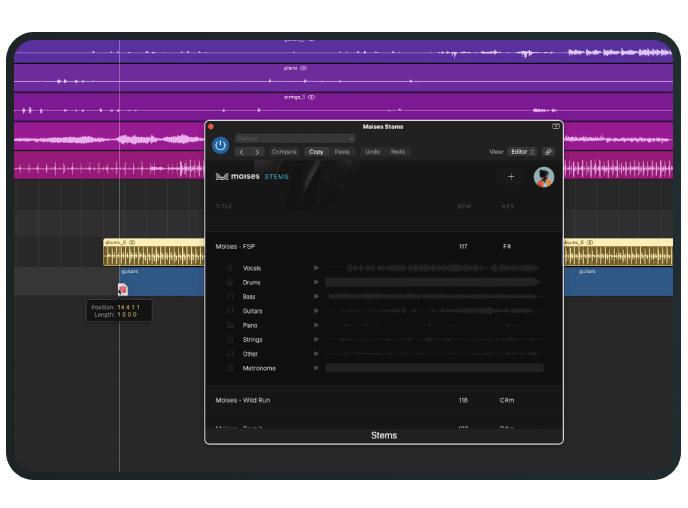Click the dragged red audio file icon
Image resolution: width=688 pixels, height=508 pixels.
click(x=123, y=290)
